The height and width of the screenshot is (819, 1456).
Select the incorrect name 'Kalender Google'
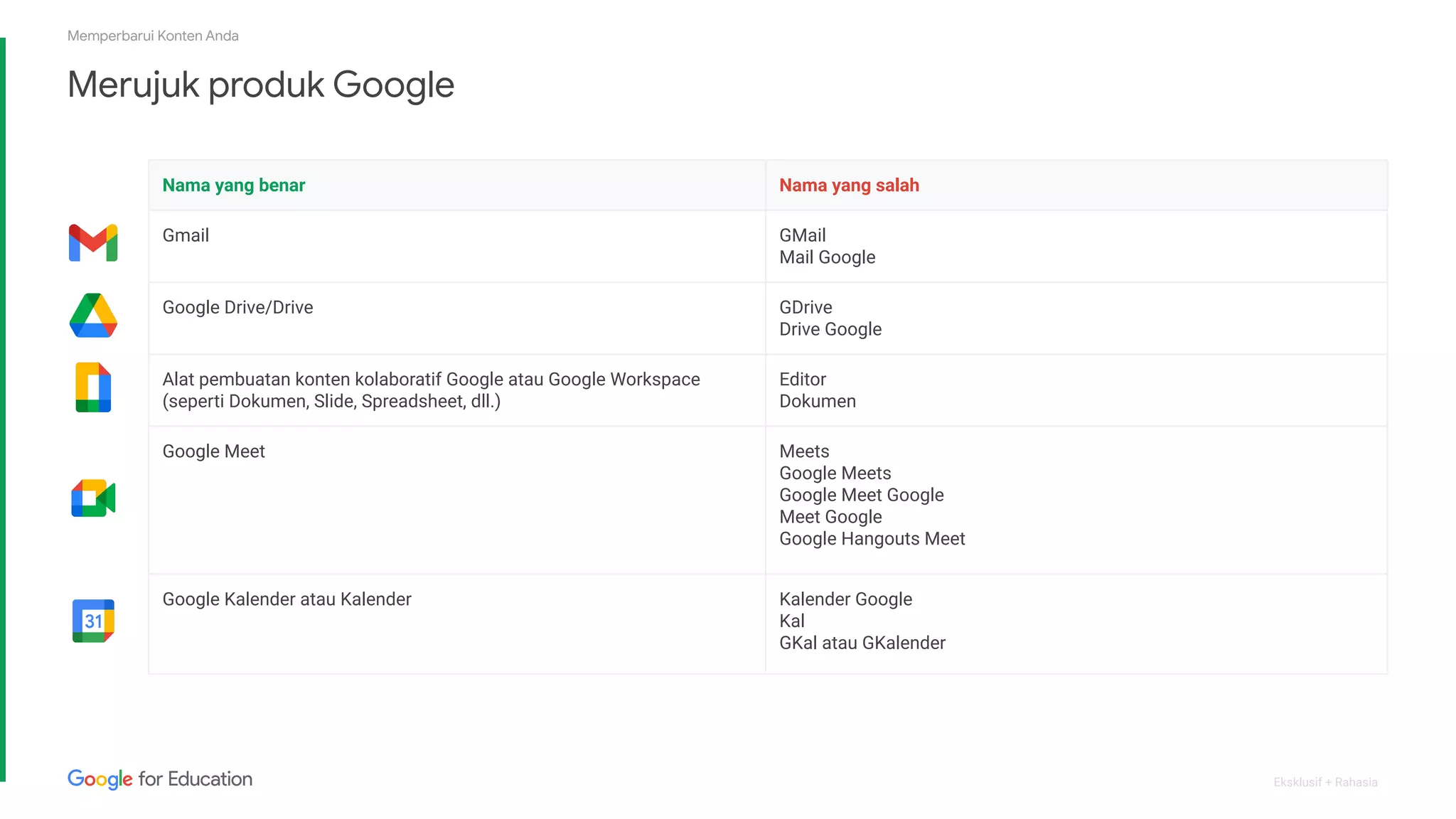tap(846, 599)
